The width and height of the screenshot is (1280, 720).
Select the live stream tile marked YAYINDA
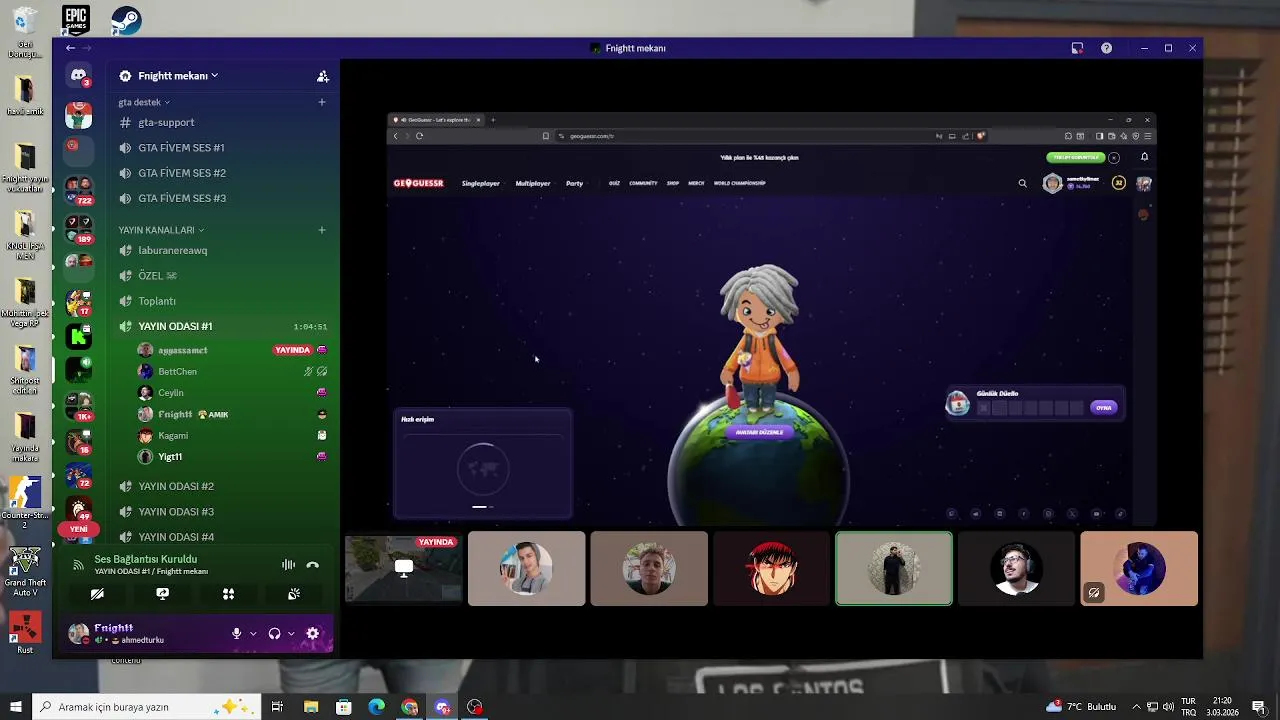(x=404, y=568)
